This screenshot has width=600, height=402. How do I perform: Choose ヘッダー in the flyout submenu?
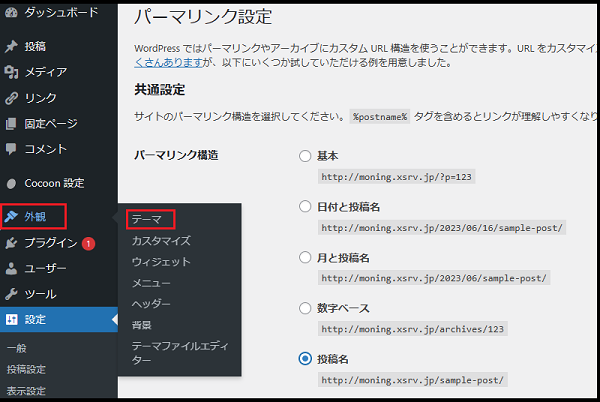click(x=151, y=304)
